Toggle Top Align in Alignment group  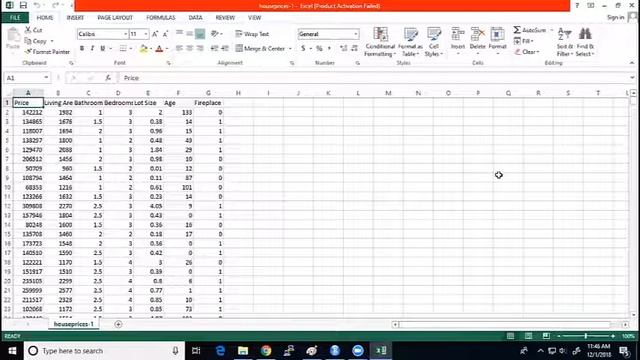[x=179, y=34]
